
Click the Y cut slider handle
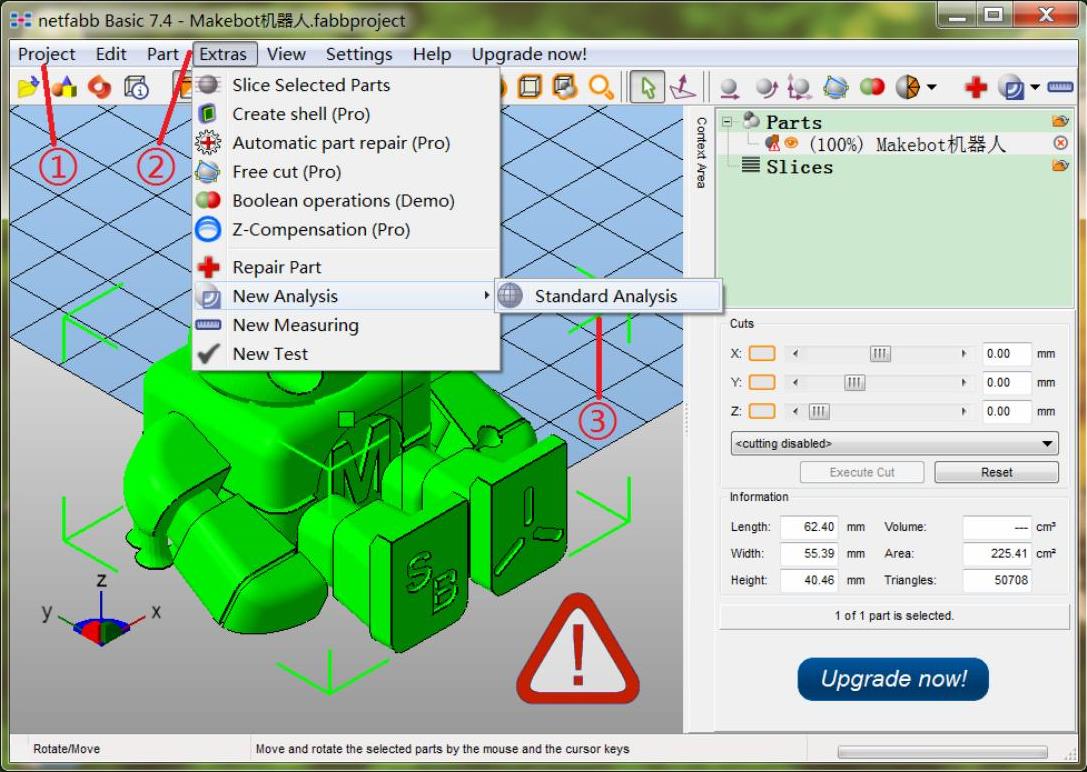pyautogui.click(x=854, y=383)
